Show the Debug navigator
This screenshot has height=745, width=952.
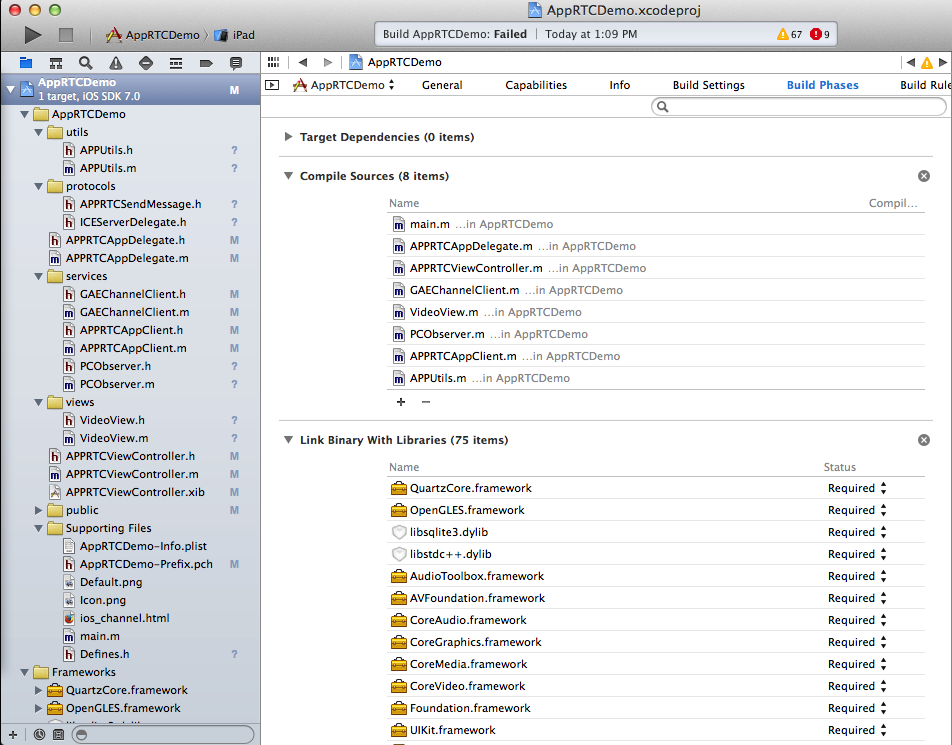tap(176, 63)
